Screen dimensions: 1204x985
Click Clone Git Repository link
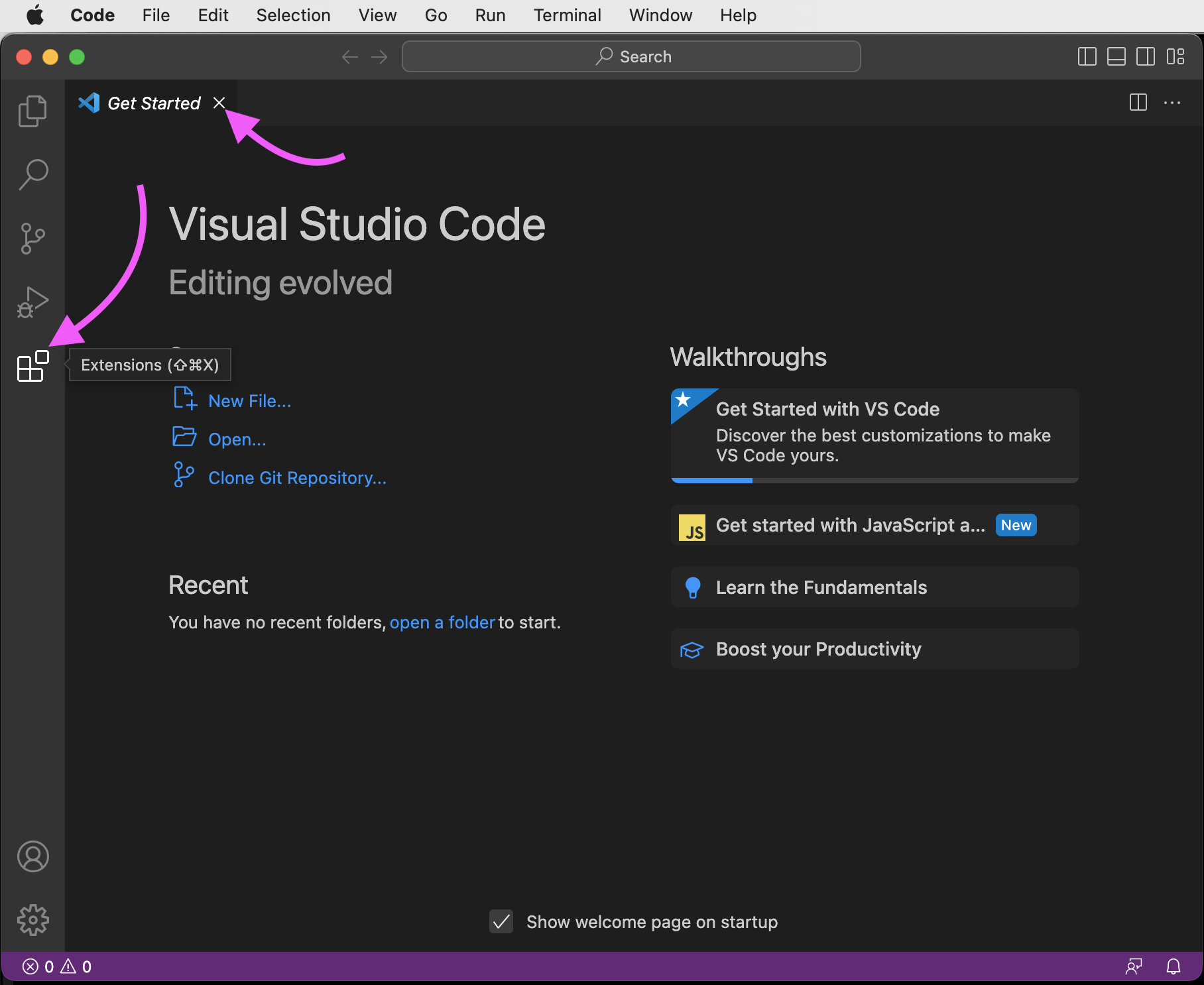(x=297, y=478)
